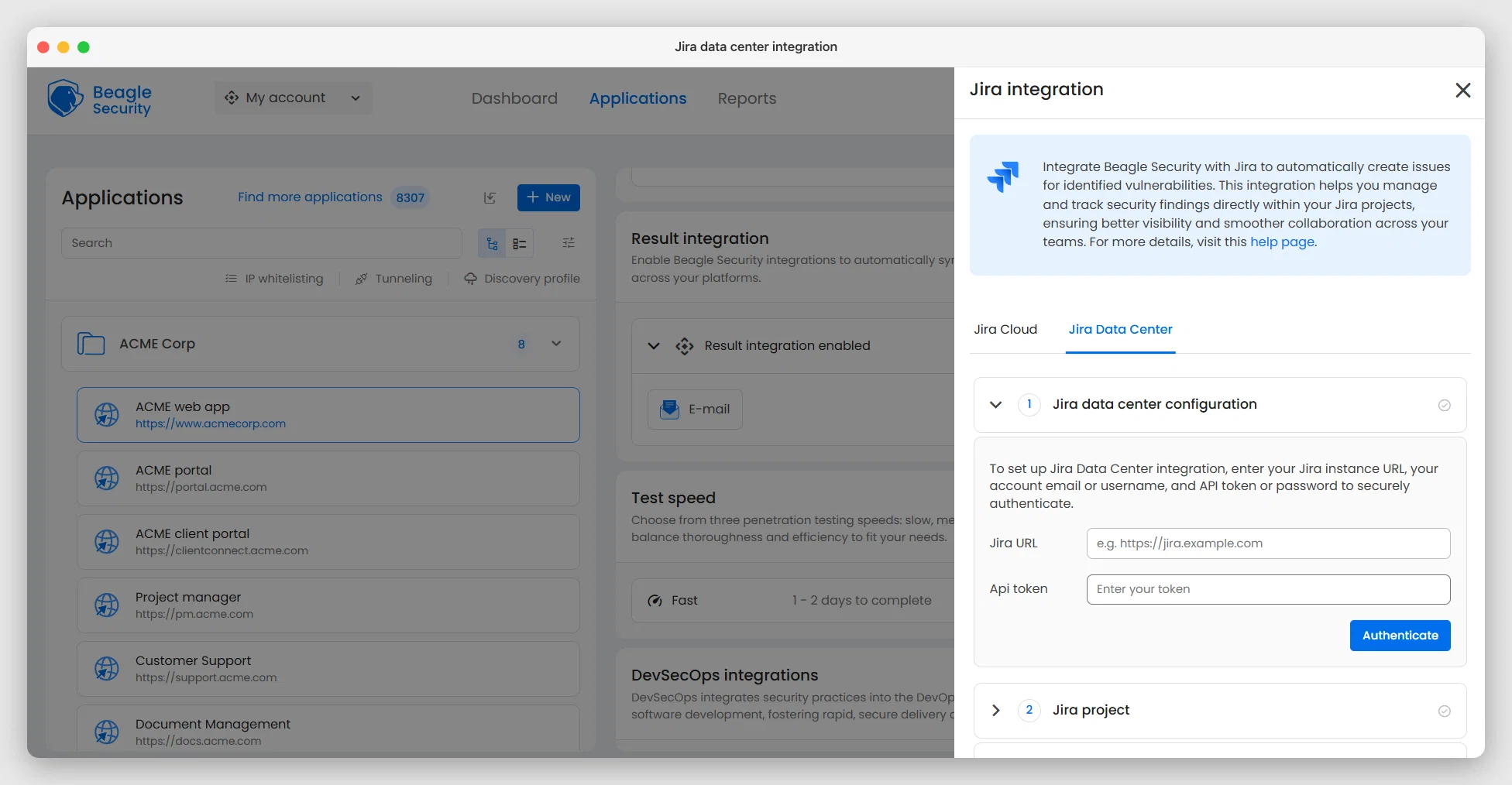Click the ACME Corp folder icon
The width and height of the screenshot is (1512, 785).
(x=91, y=344)
